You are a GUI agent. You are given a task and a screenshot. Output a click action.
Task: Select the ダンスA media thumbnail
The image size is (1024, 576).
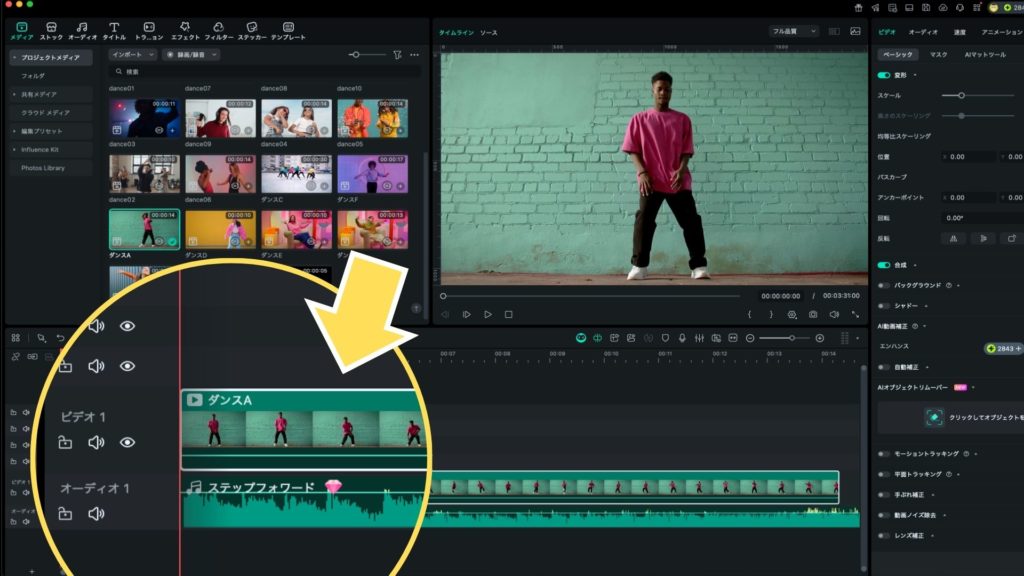pos(144,229)
